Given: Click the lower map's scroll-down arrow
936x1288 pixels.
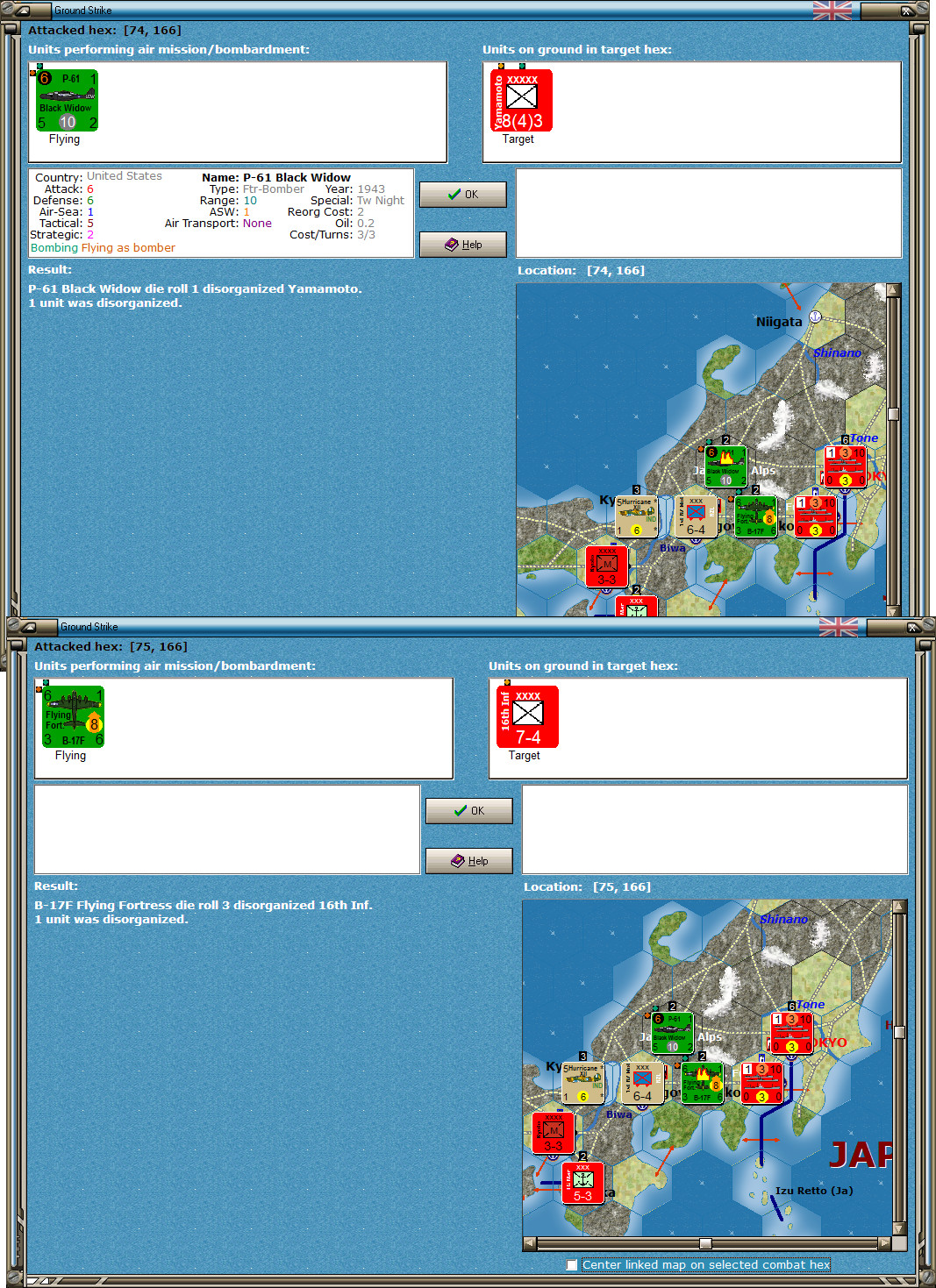Looking at the screenshot, I should 899,1228.
